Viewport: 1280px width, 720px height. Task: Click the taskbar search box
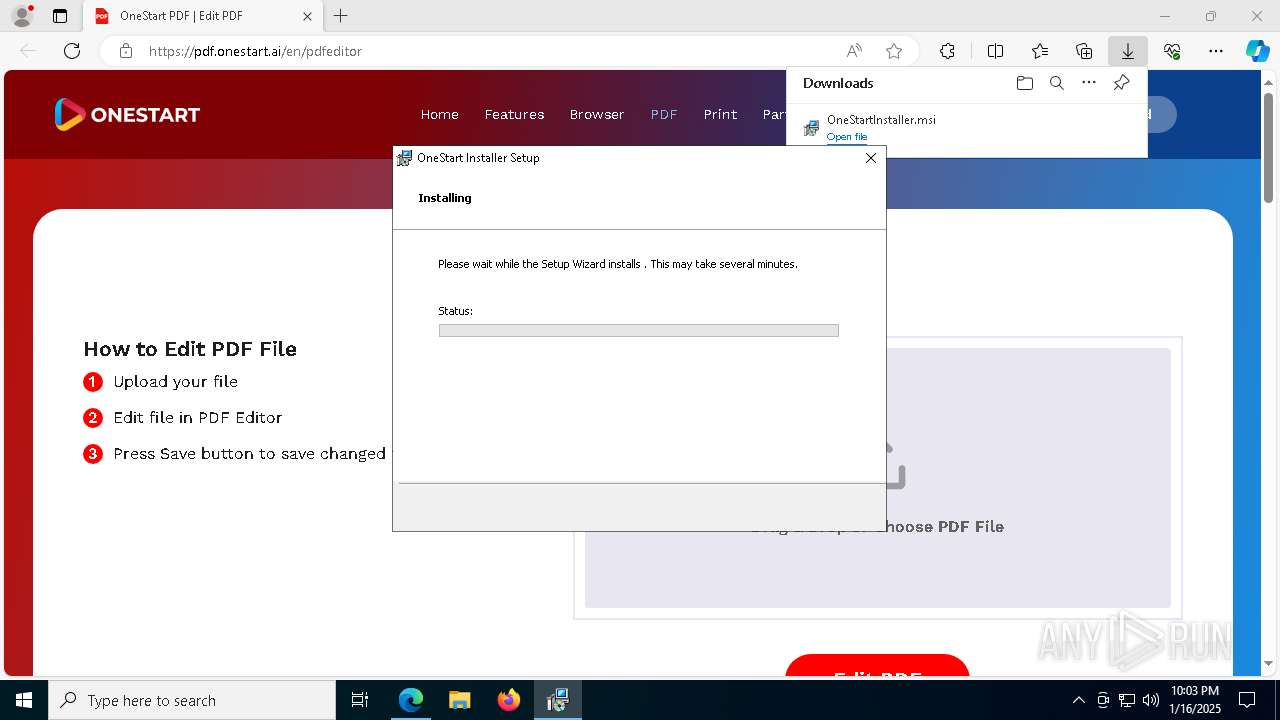click(192, 700)
